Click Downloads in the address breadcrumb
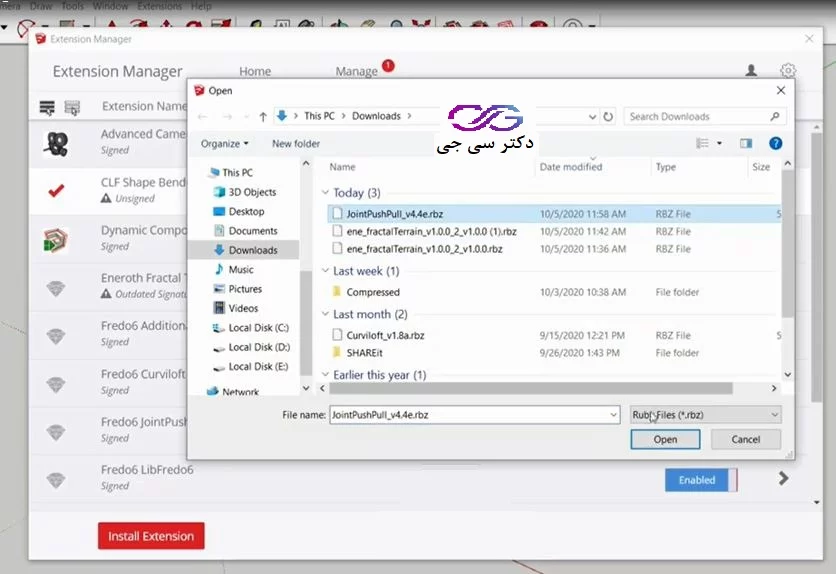This screenshot has width=836, height=574. 376,116
